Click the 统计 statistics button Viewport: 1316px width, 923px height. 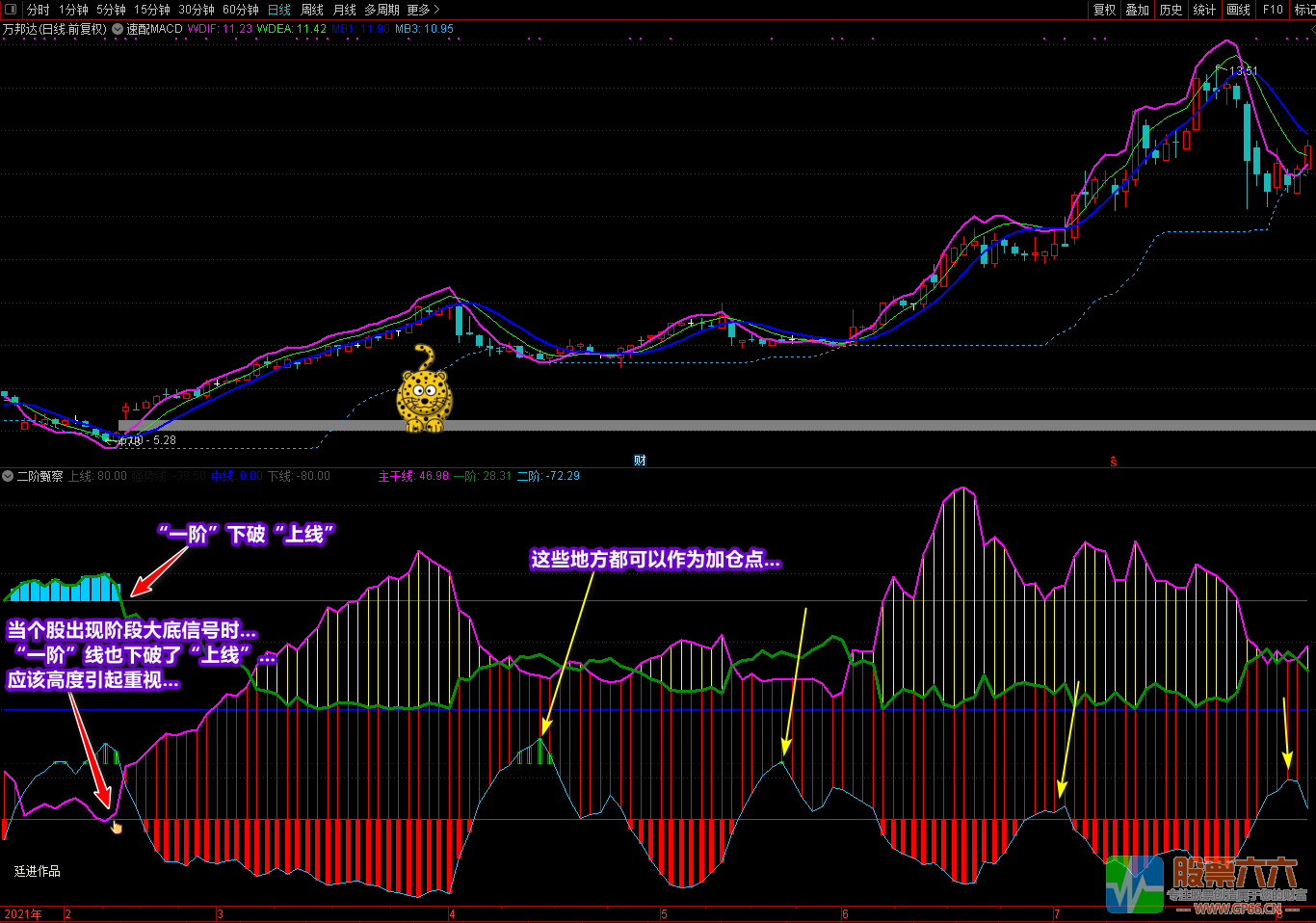coord(1204,10)
